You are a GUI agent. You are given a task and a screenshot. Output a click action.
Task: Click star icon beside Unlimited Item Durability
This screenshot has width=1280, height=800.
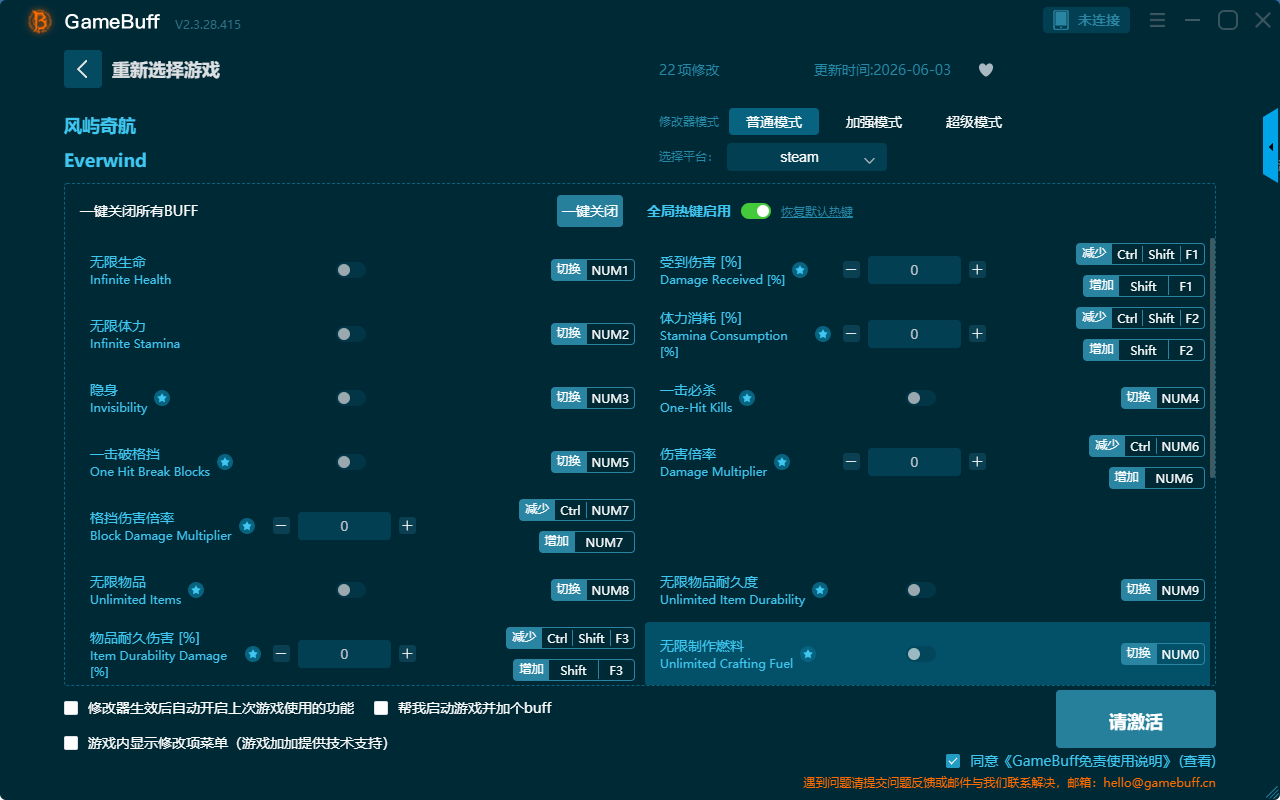820,590
